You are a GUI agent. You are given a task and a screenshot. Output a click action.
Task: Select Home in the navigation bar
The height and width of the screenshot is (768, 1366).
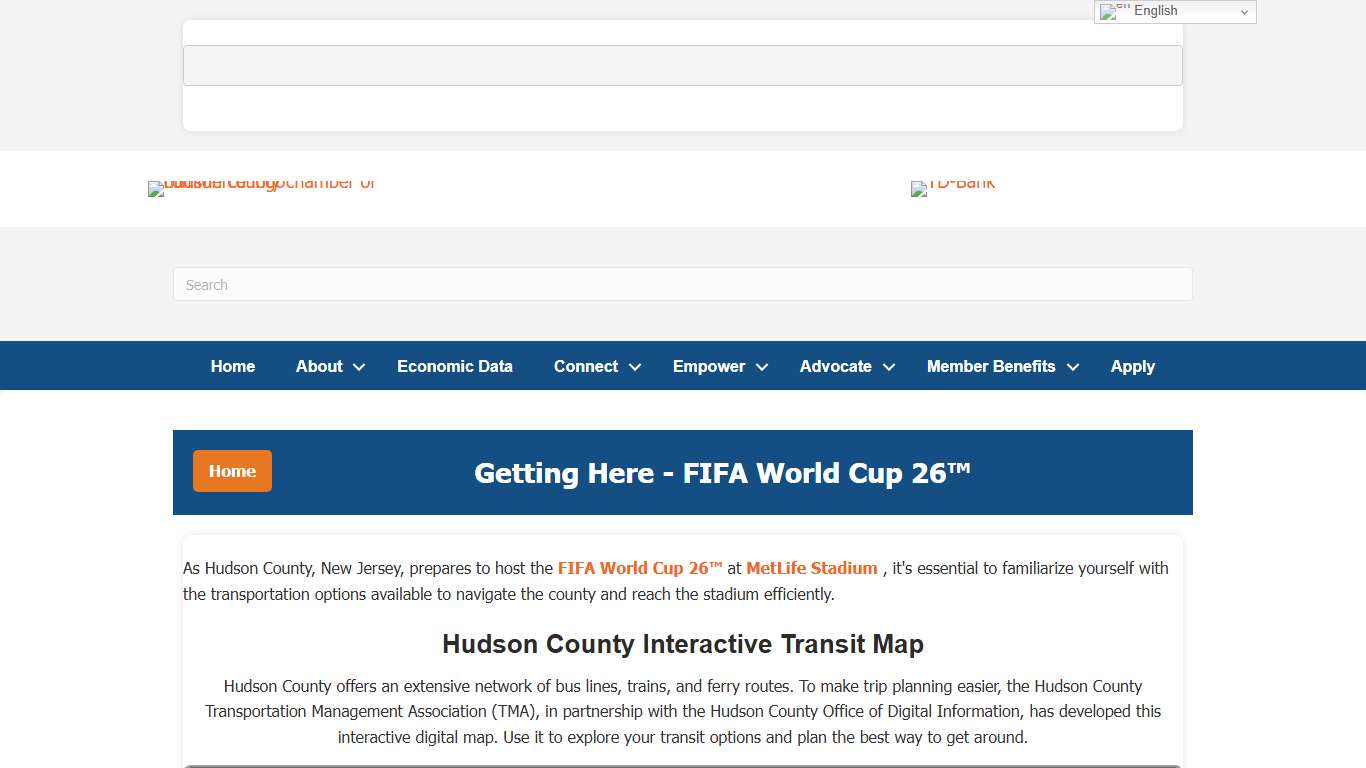click(232, 366)
